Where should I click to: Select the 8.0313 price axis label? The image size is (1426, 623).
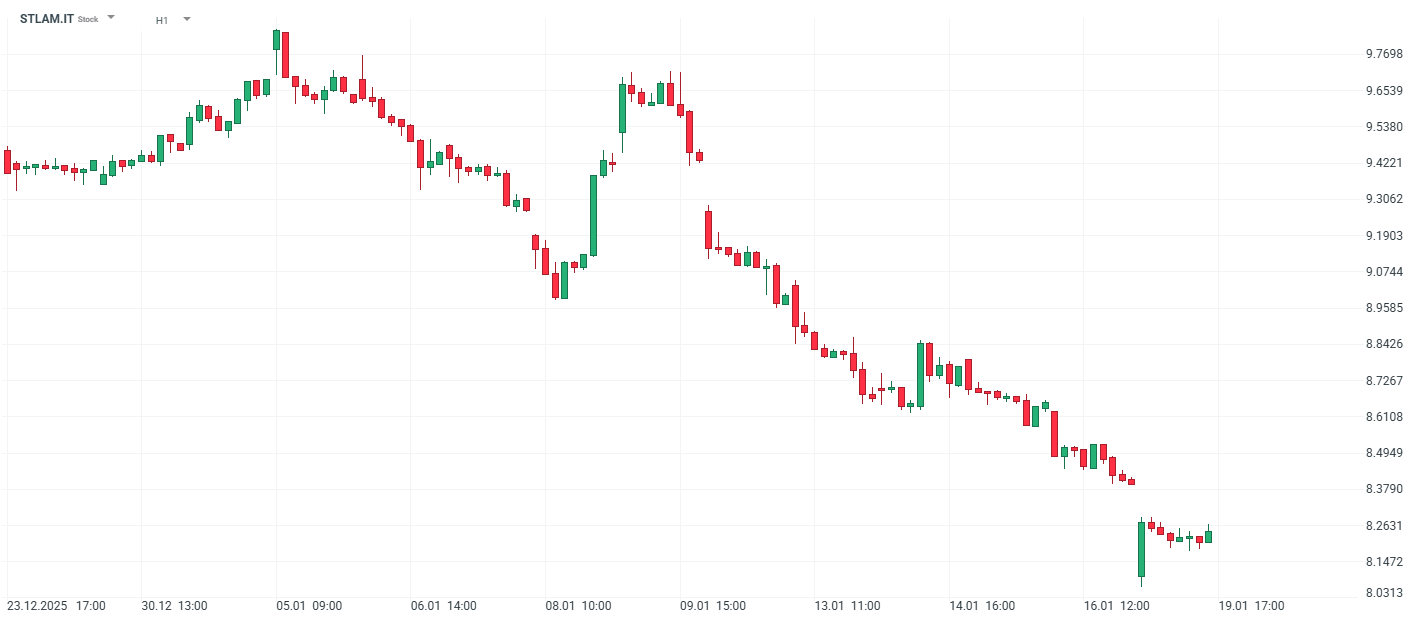(1384, 593)
